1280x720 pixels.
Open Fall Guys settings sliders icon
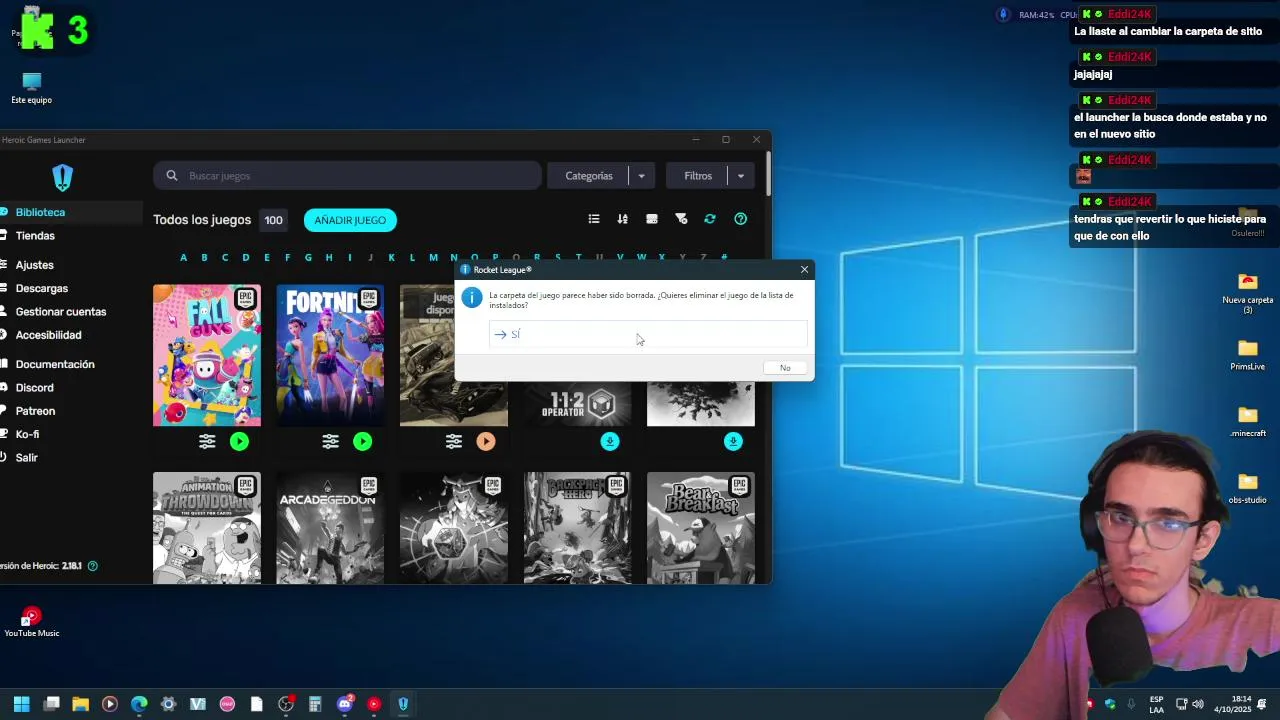(207, 441)
